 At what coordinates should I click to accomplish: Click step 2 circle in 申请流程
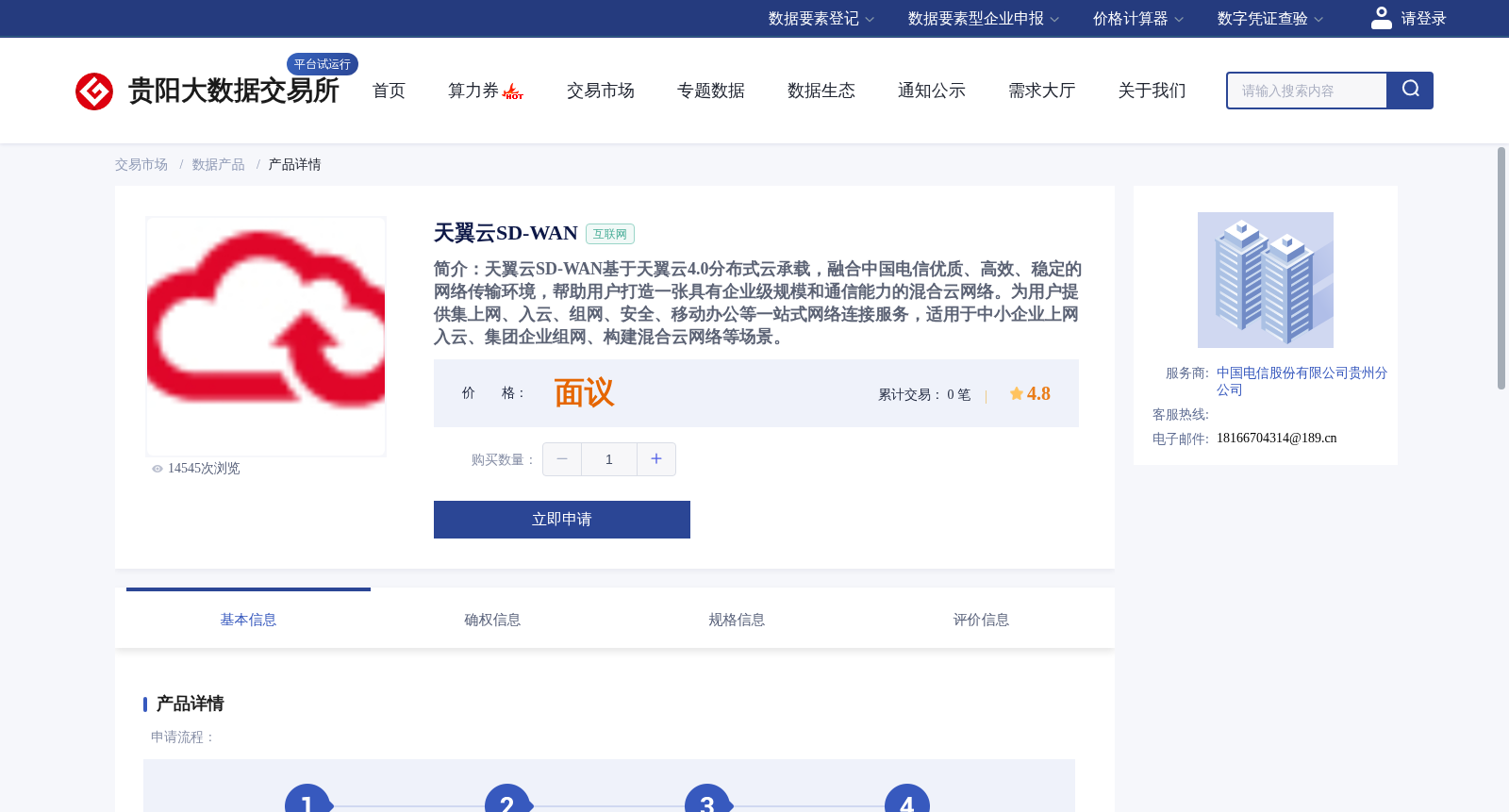click(x=507, y=798)
